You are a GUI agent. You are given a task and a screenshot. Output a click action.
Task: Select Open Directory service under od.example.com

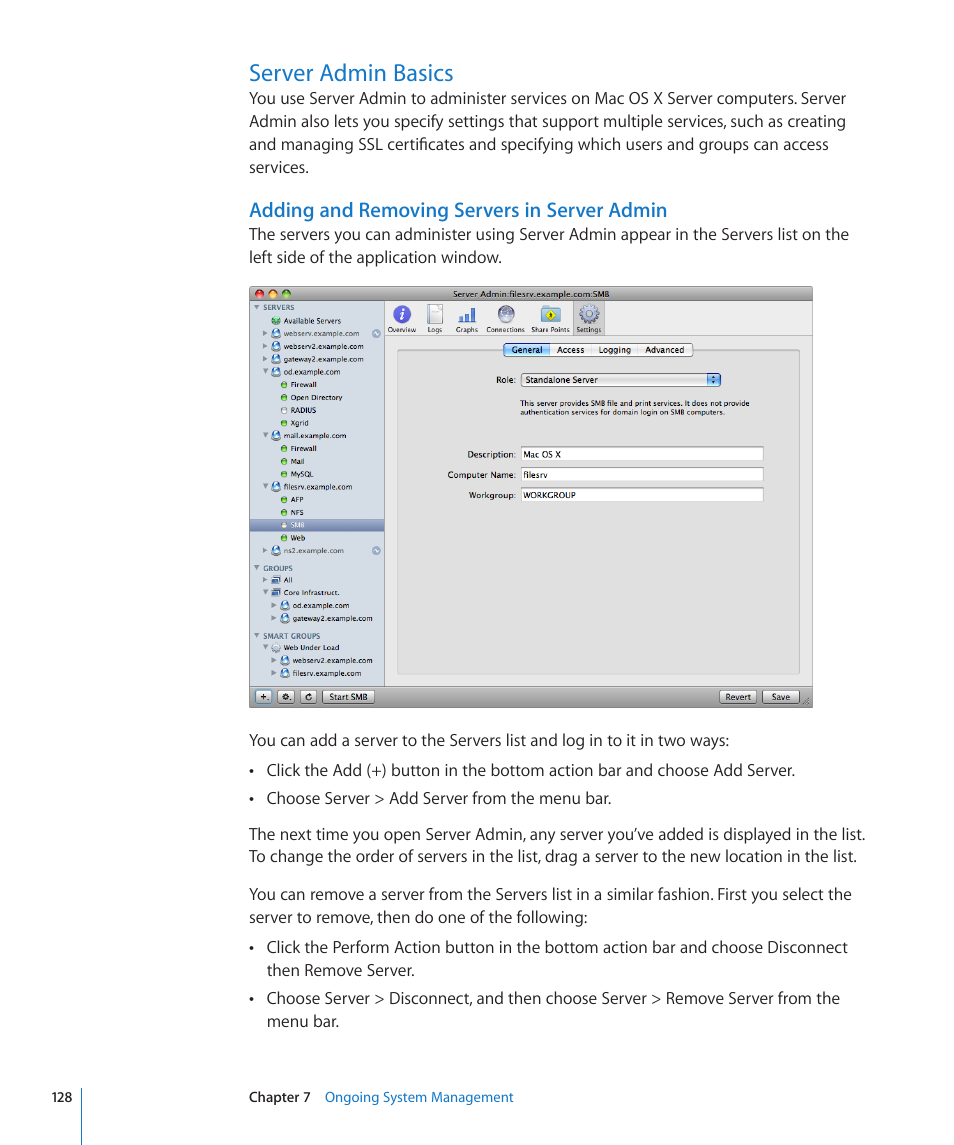pos(316,397)
